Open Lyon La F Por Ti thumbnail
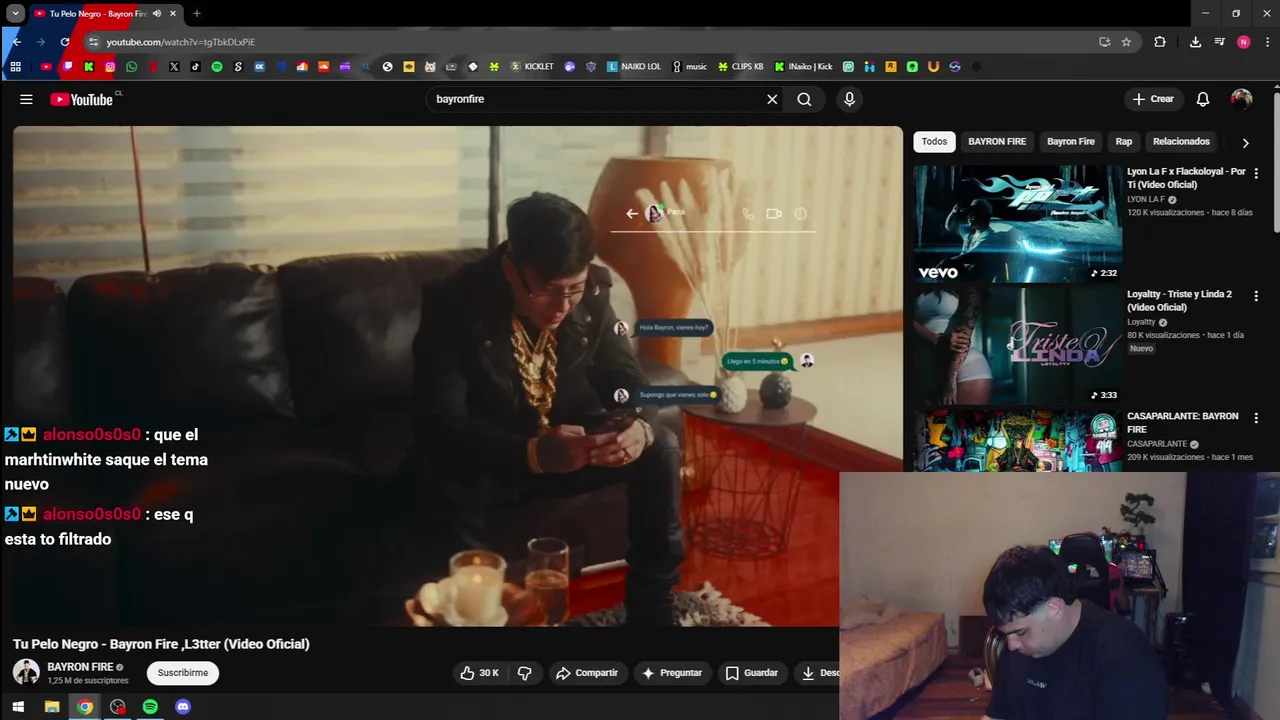Screen dimensions: 1280x720 coord(1017,223)
